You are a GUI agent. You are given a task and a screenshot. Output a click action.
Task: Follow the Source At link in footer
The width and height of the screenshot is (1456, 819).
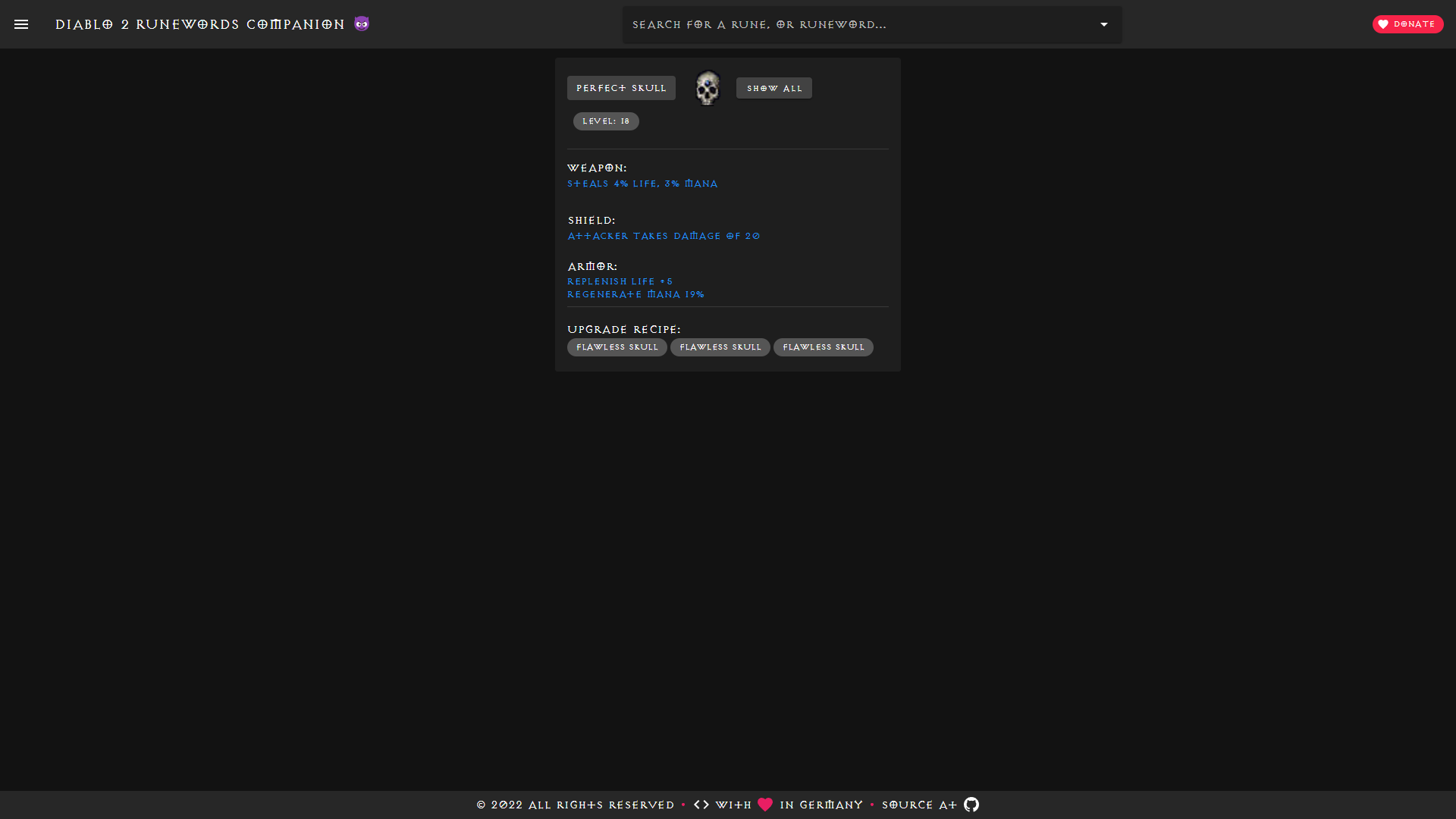pyautogui.click(x=919, y=805)
